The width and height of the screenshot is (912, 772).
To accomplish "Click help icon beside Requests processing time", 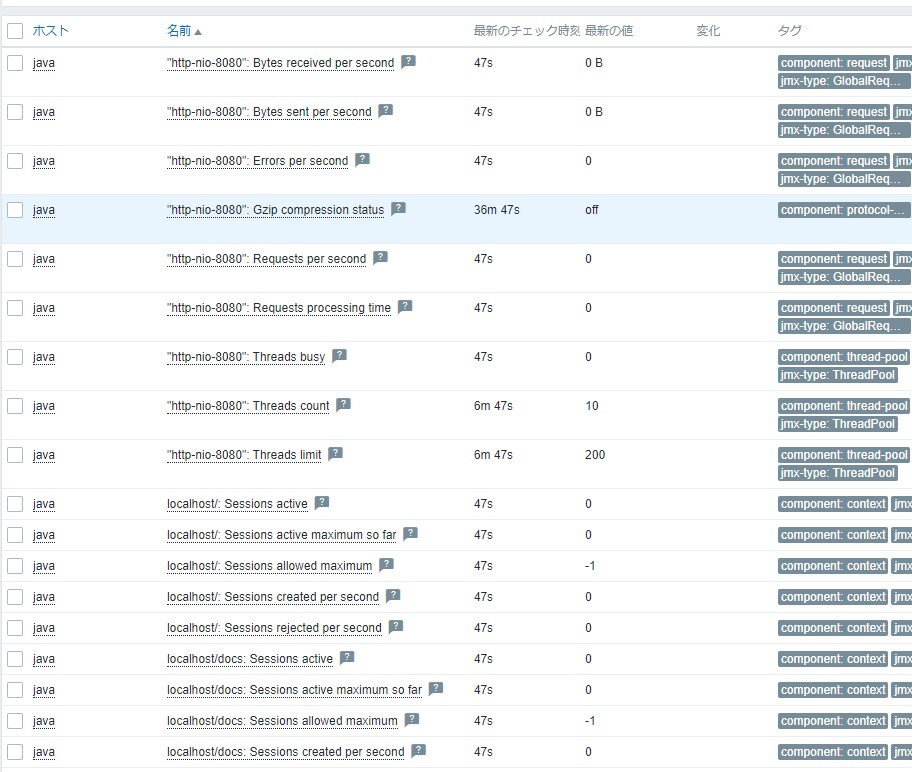I will tap(404, 307).
